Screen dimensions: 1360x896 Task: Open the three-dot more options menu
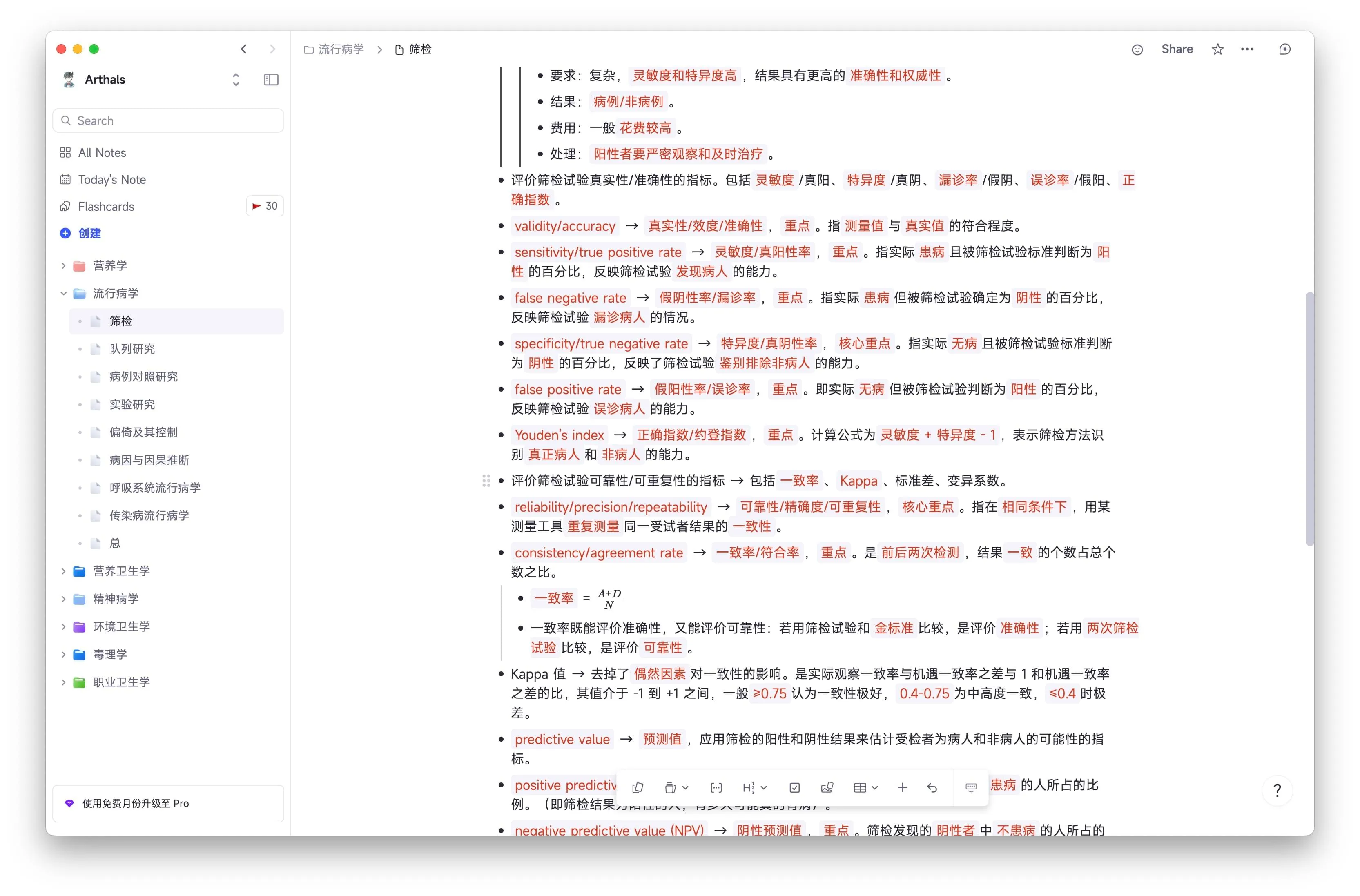pos(1247,50)
